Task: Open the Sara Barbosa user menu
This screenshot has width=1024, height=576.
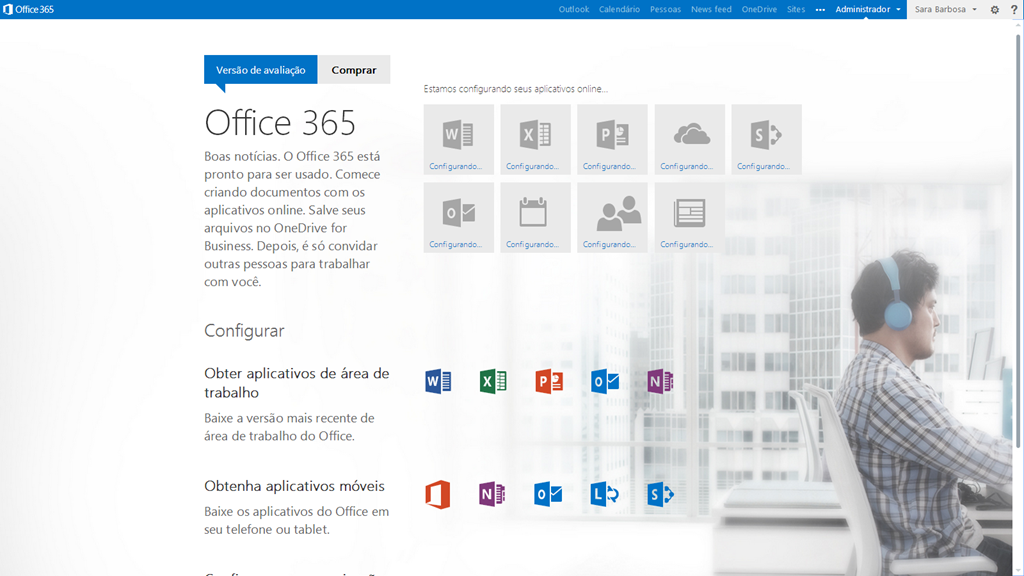Action: (945, 10)
